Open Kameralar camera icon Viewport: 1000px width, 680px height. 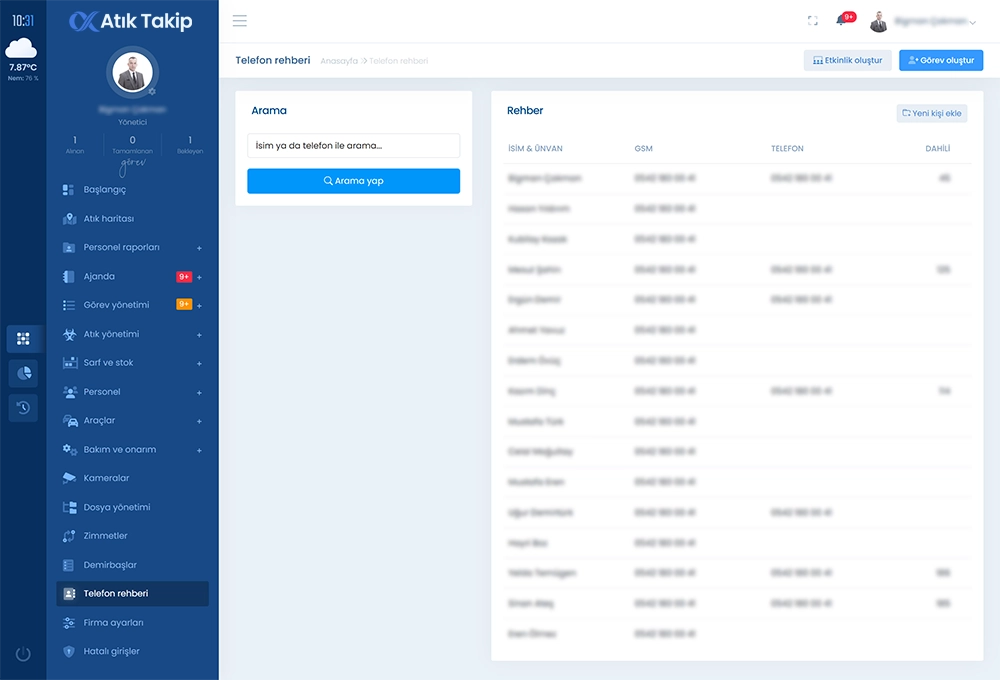click(69, 478)
